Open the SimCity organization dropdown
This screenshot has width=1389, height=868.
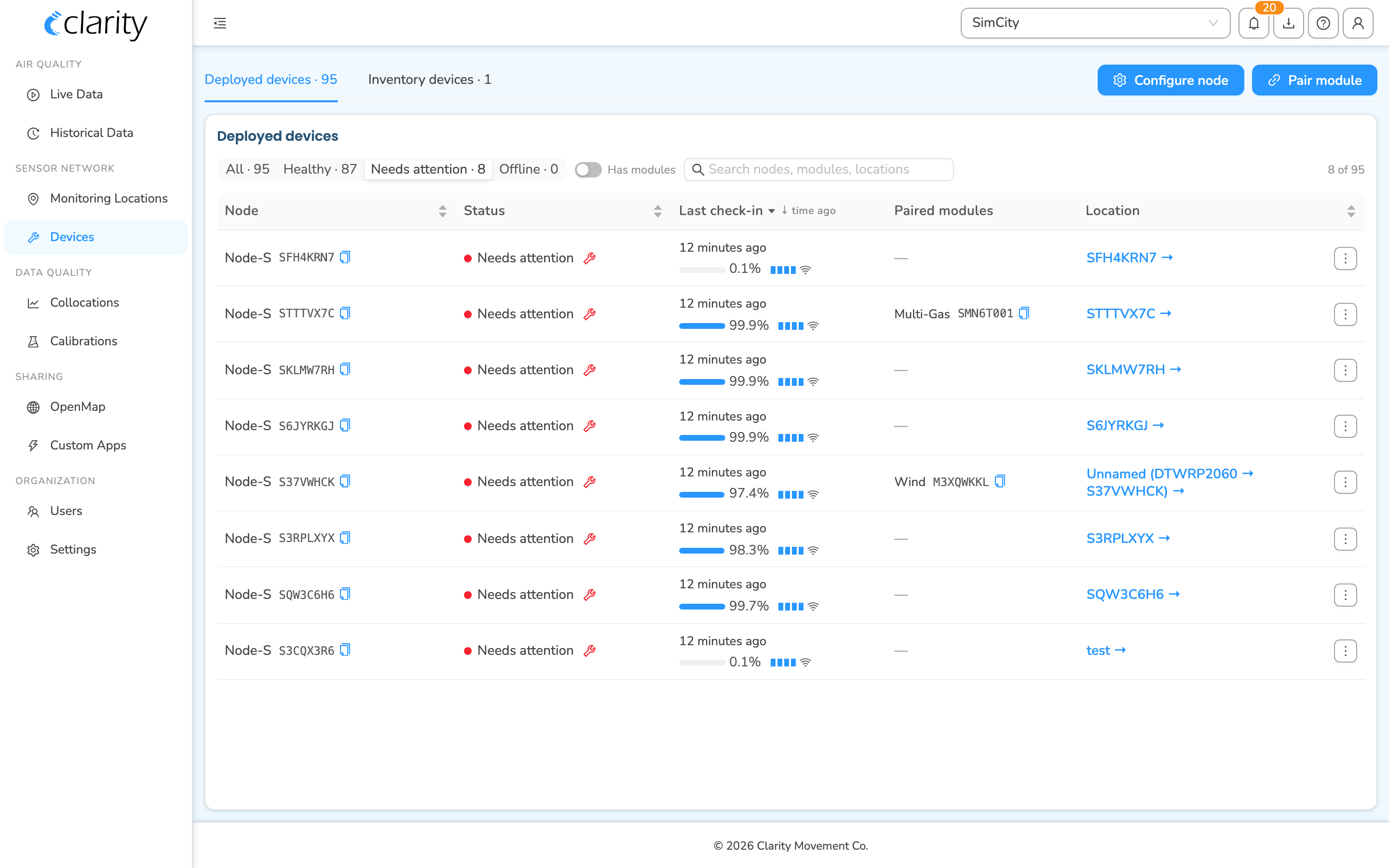1095,23
